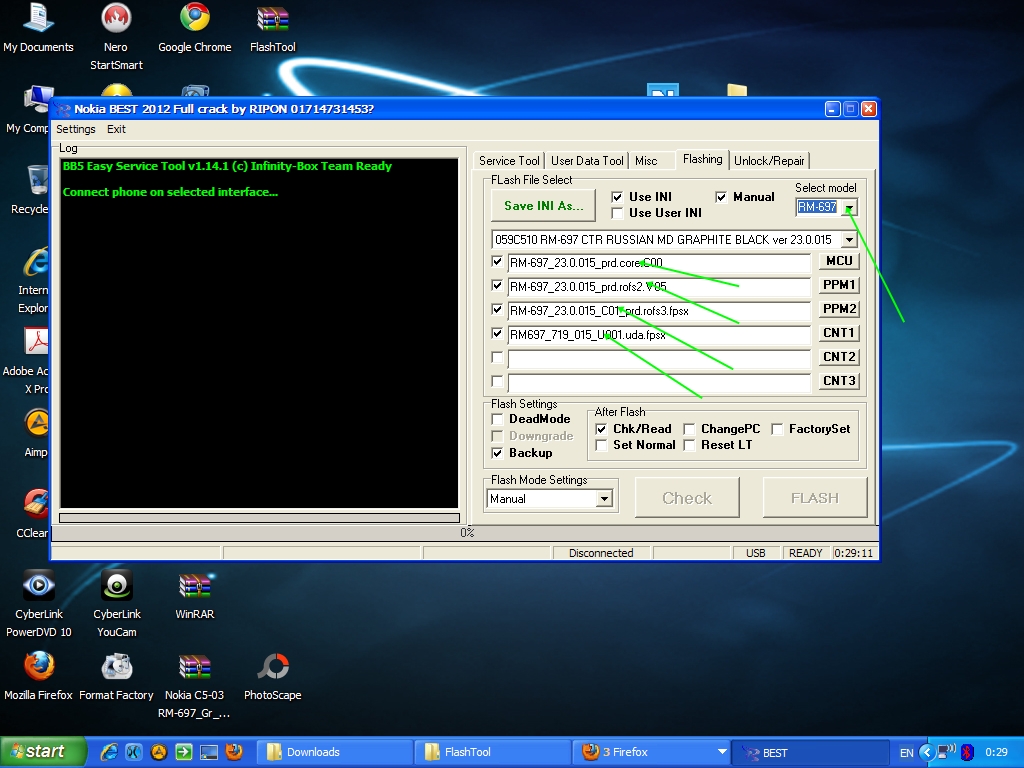1024x768 pixels.
Task: Click Show Desktop quick launch icon
Action: pos(209,752)
